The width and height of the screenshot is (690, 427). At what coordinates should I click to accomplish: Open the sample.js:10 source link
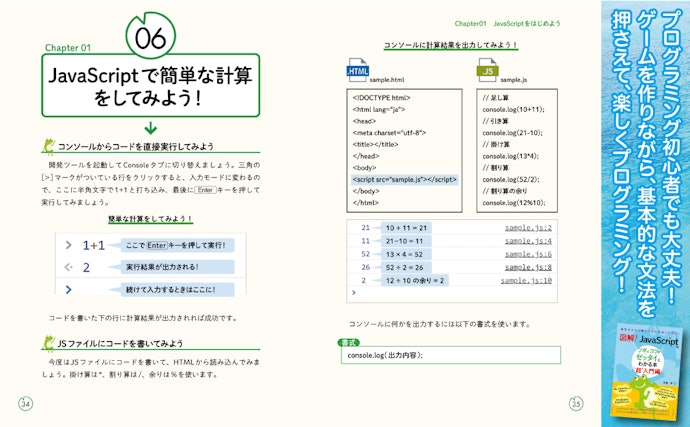[526, 280]
